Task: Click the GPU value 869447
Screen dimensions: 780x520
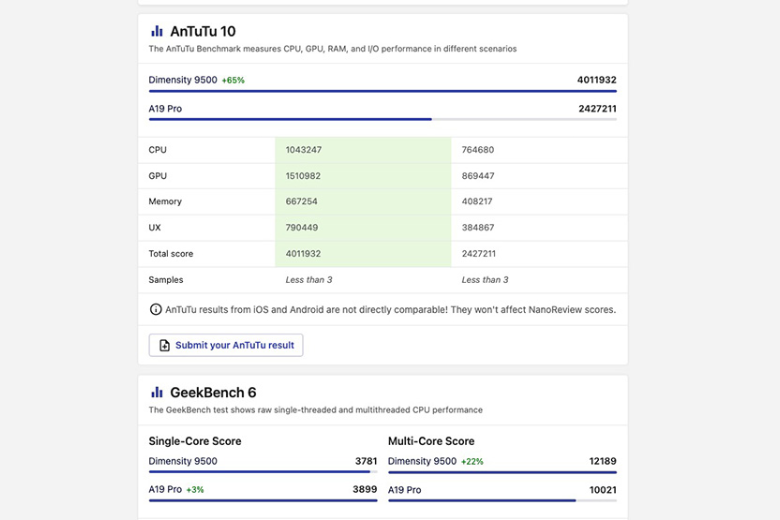Action: point(478,176)
